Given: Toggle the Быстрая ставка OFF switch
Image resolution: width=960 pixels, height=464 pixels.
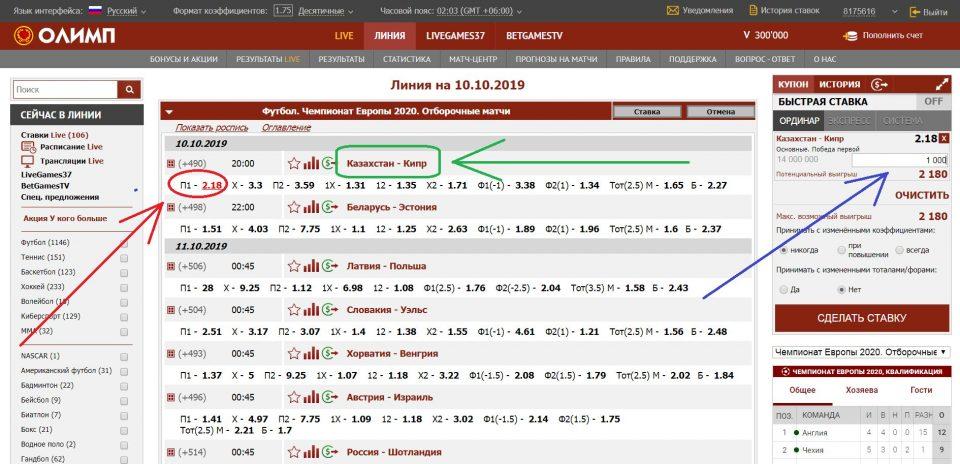Looking at the screenshot, I should click(x=932, y=102).
